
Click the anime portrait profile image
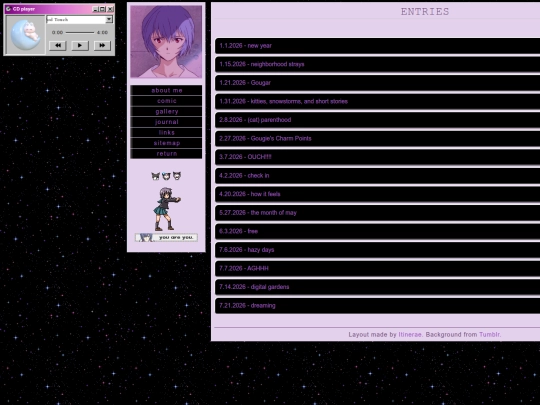click(x=166, y=42)
